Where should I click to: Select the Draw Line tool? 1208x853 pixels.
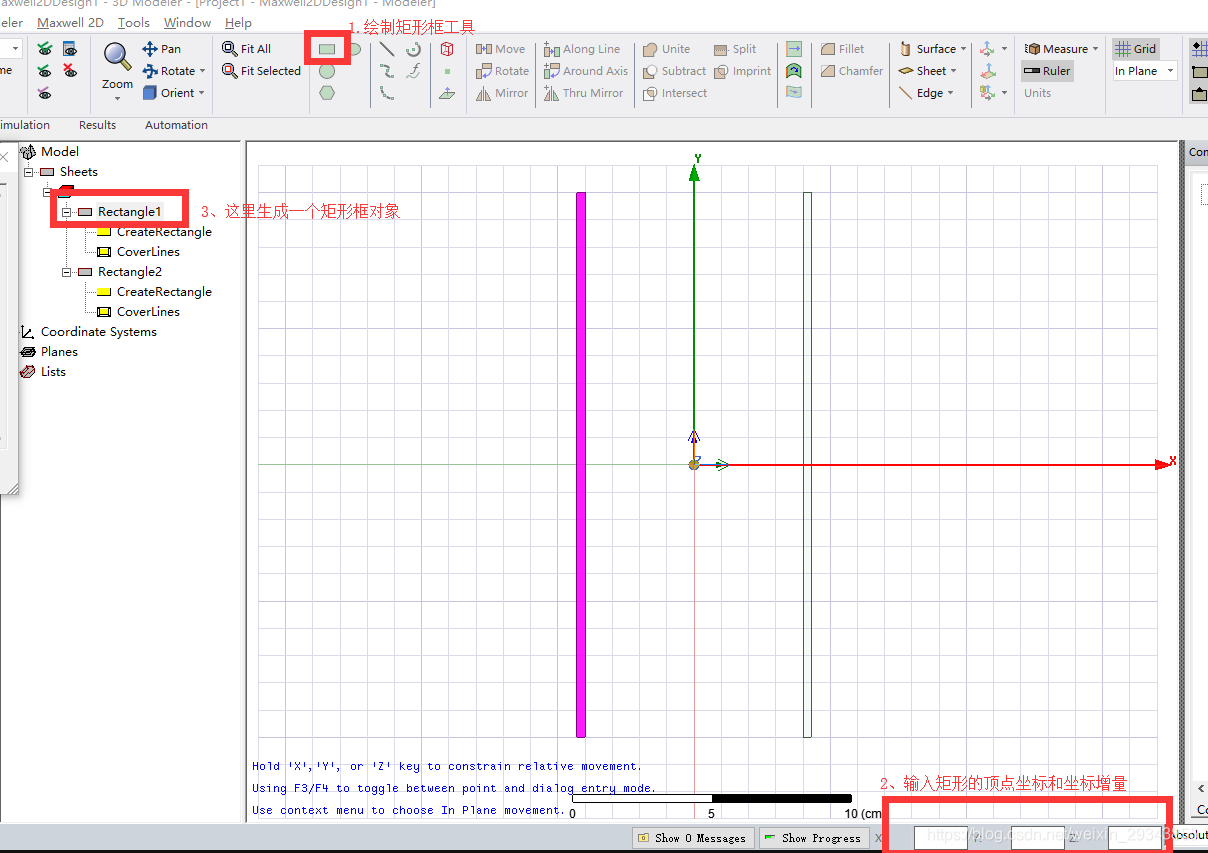(x=387, y=49)
